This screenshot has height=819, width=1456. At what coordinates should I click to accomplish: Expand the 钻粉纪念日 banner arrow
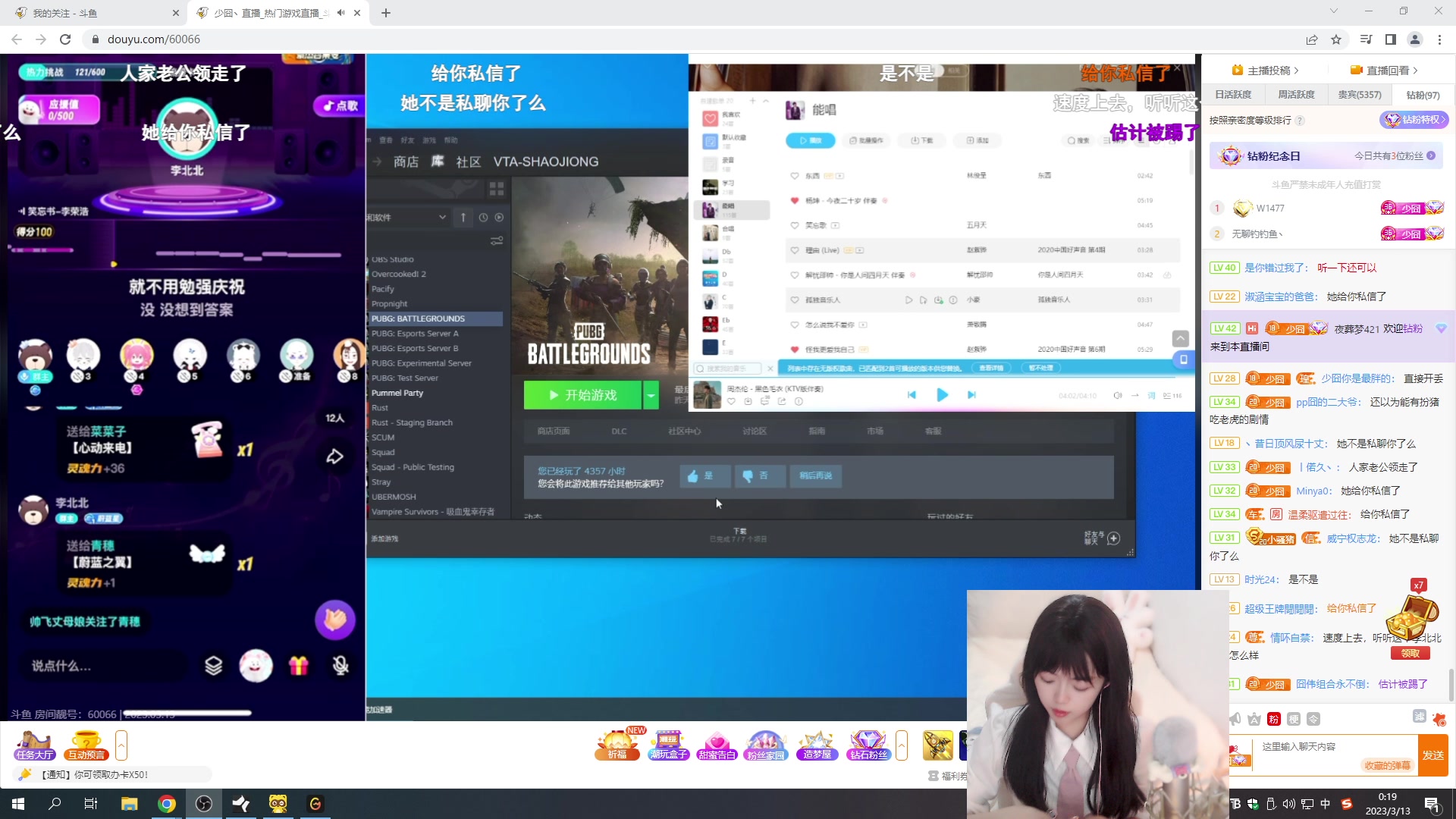(1431, 155)
